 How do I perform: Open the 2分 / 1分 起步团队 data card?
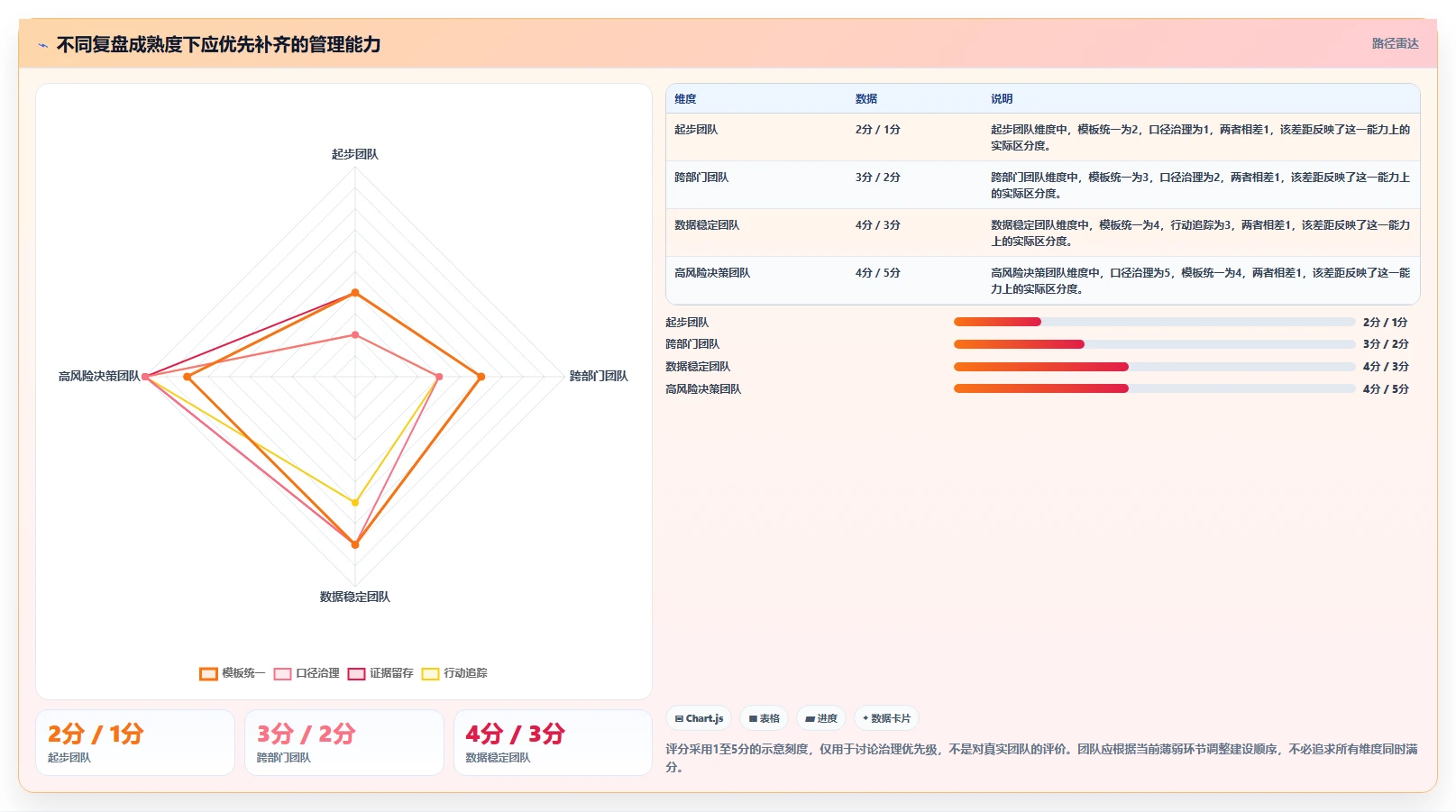point(135,743)
